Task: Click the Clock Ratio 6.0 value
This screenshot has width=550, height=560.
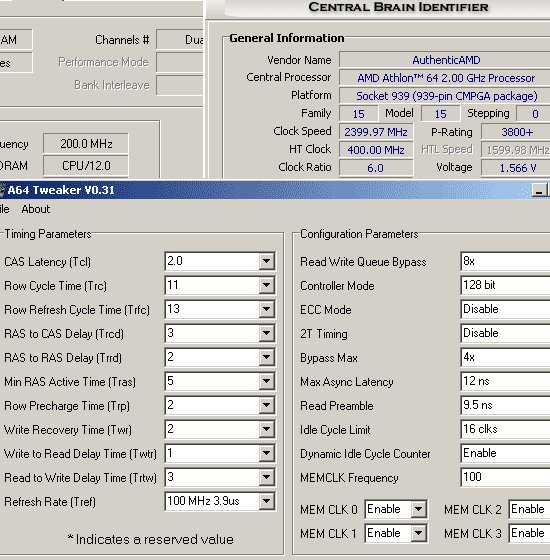Action: coord(376,168)
